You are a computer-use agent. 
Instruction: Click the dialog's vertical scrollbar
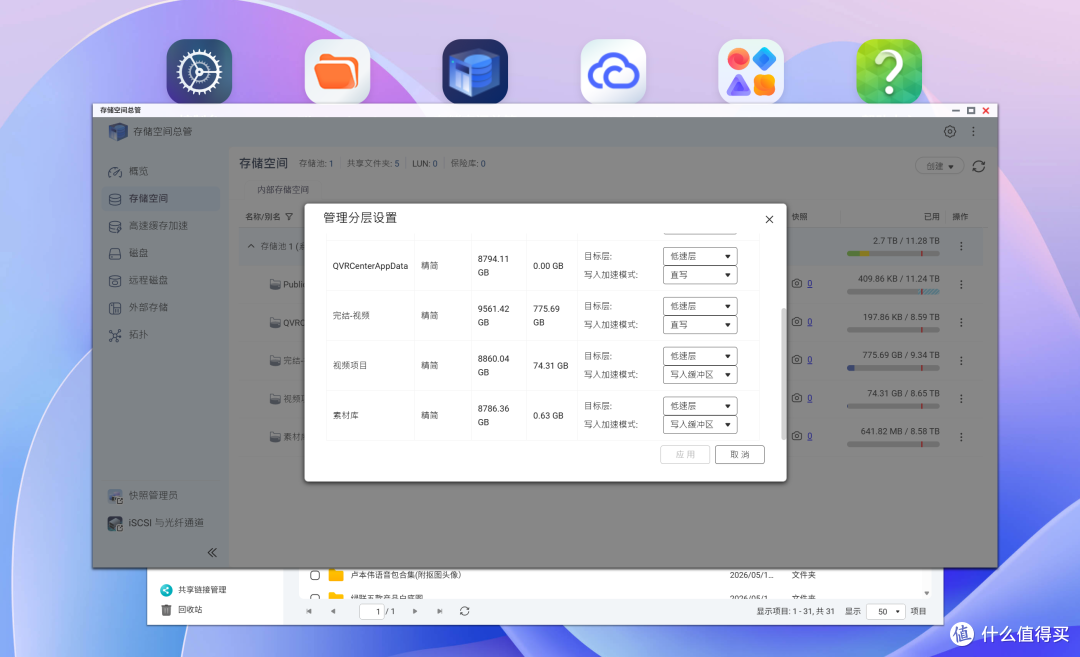[x=783, y=374]
